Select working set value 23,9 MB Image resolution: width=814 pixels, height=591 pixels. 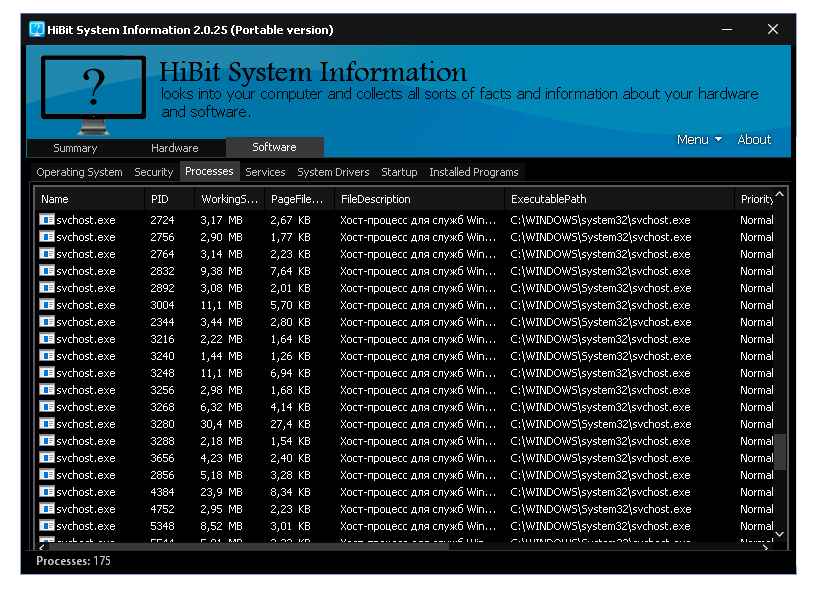tap(222, 492)
